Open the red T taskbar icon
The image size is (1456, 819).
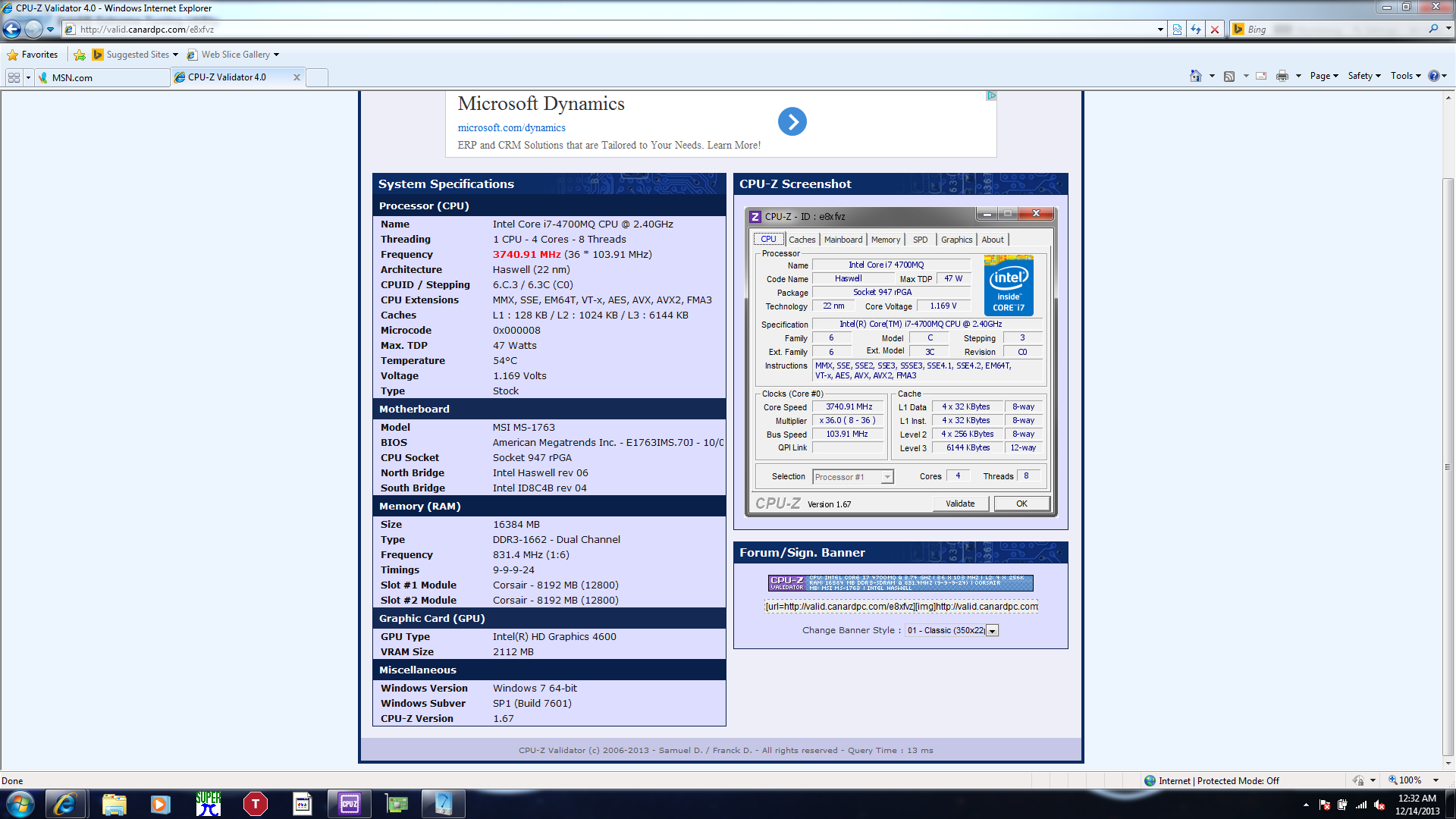coord(255,804)
